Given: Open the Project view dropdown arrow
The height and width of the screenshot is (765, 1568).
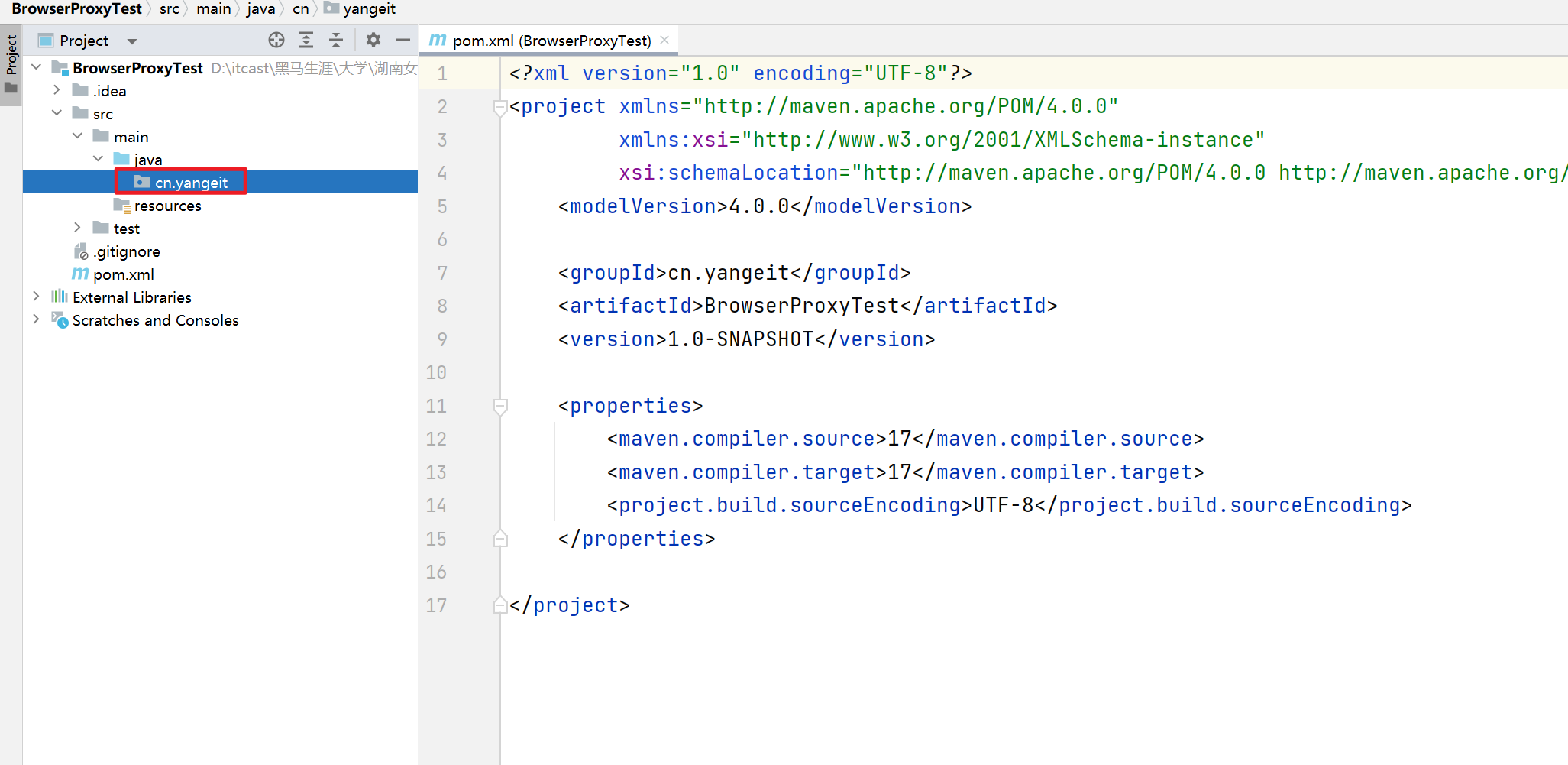Looking at the screenshot, I should coord(132,41).
